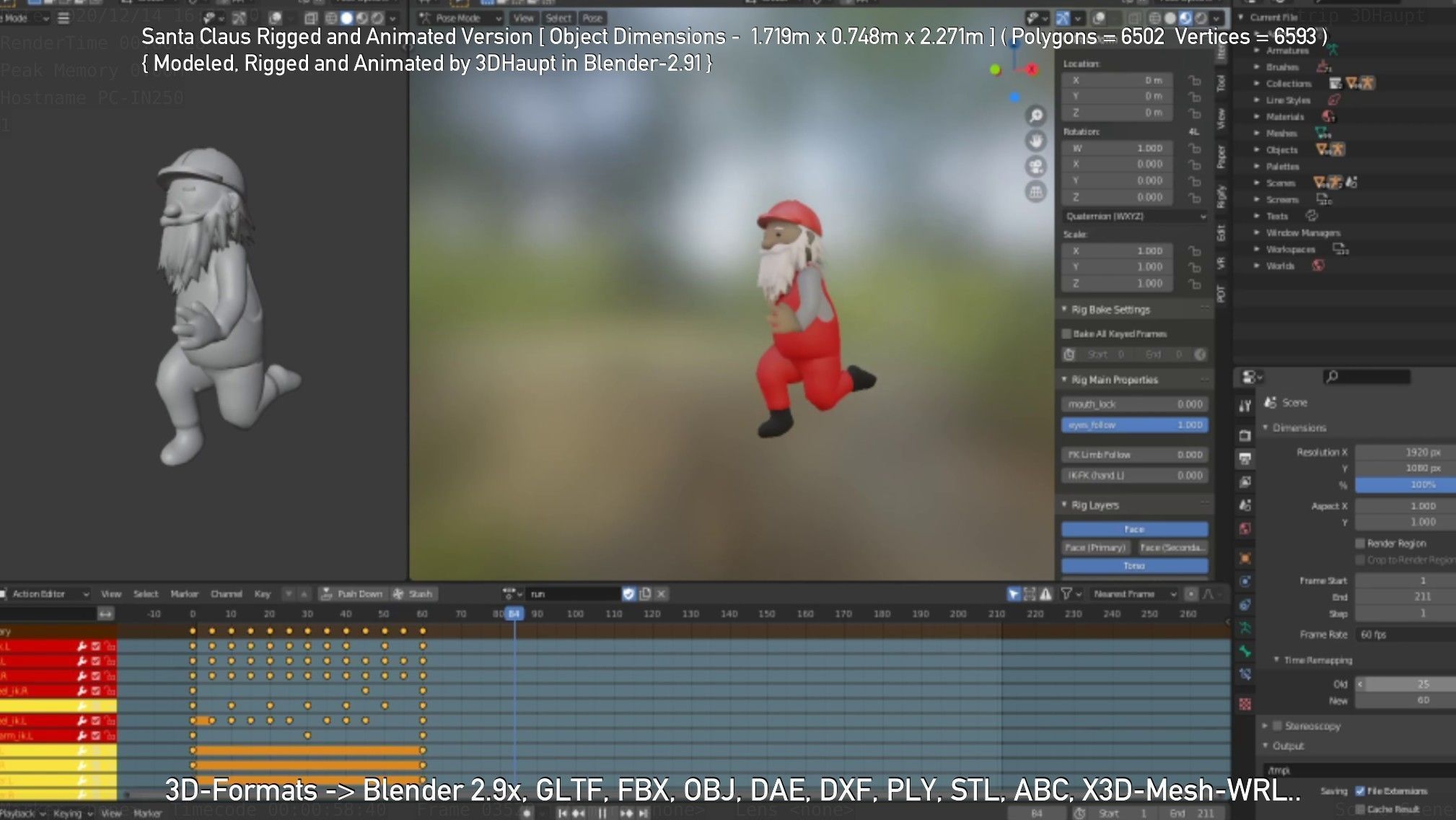Open Key menu in action editor
The image size is (1456, 820).
click(x=262, y=593)
